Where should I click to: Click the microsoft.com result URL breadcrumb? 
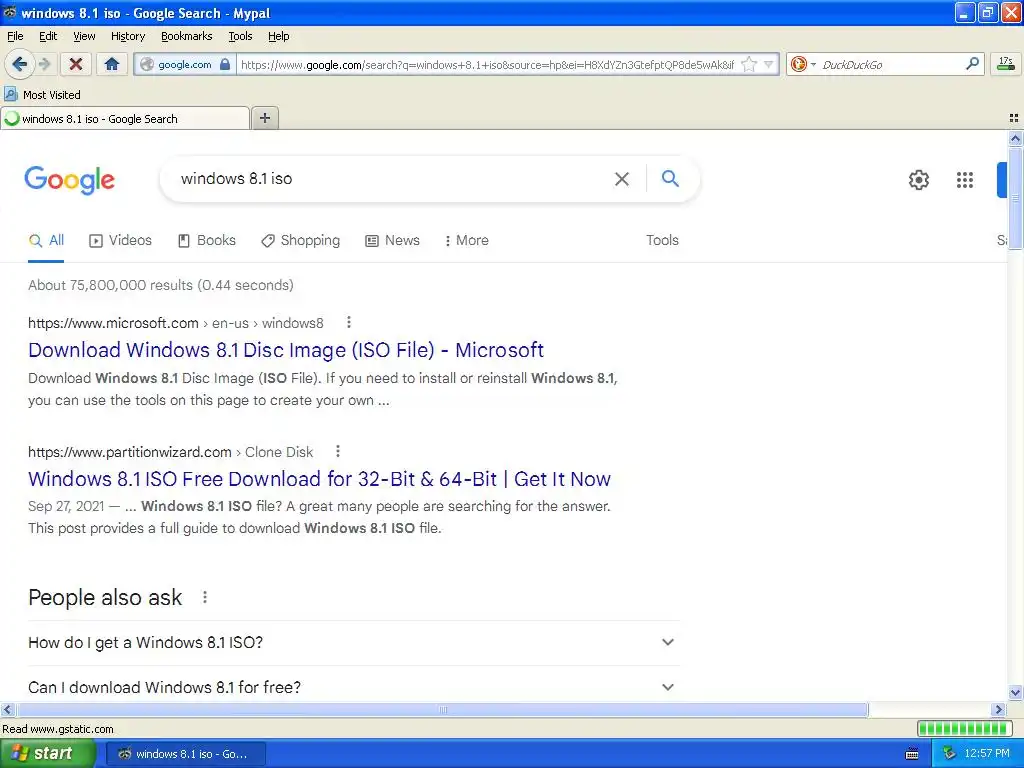(x=176, y=323)
